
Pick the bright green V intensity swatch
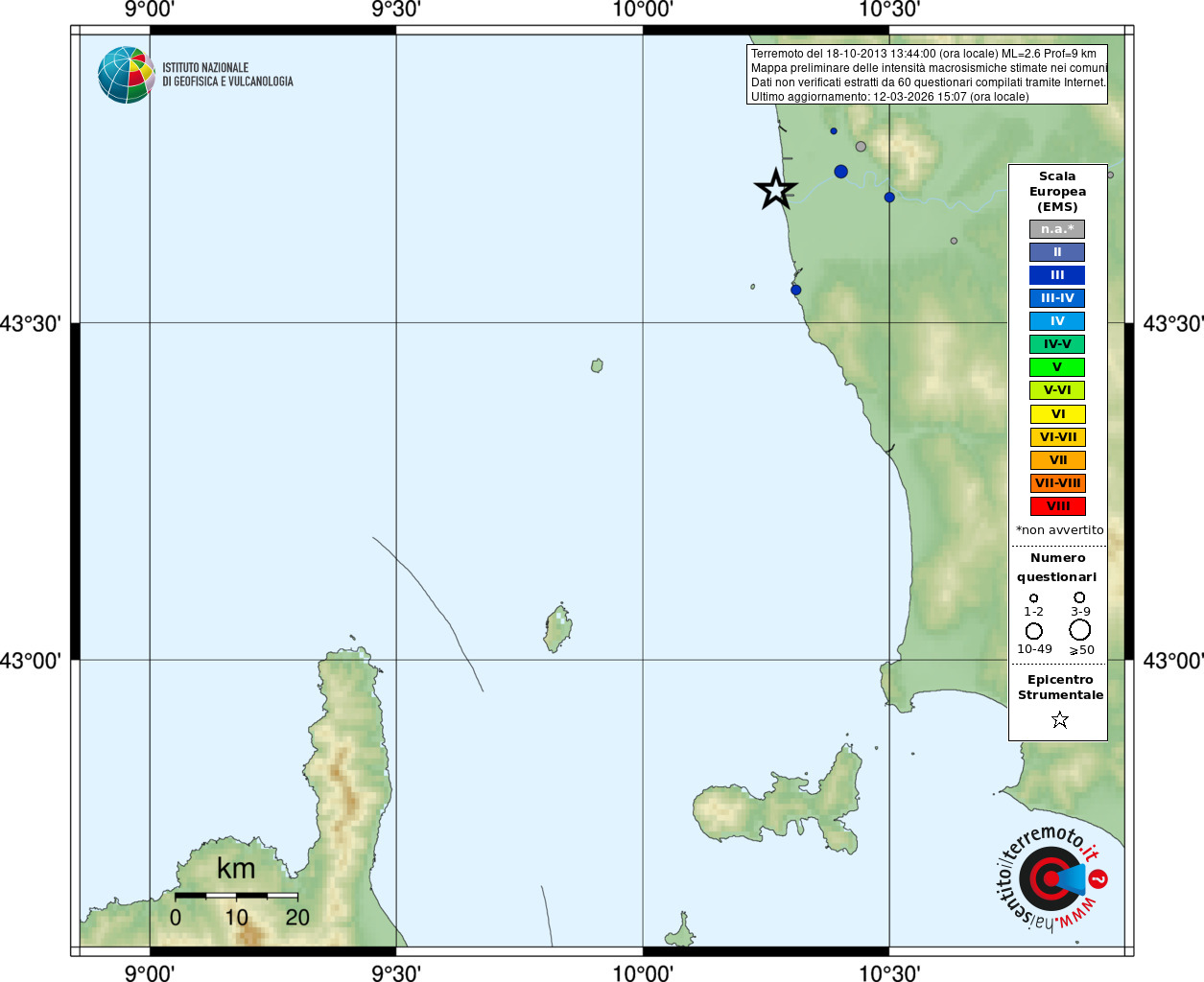coord(1057,367)
